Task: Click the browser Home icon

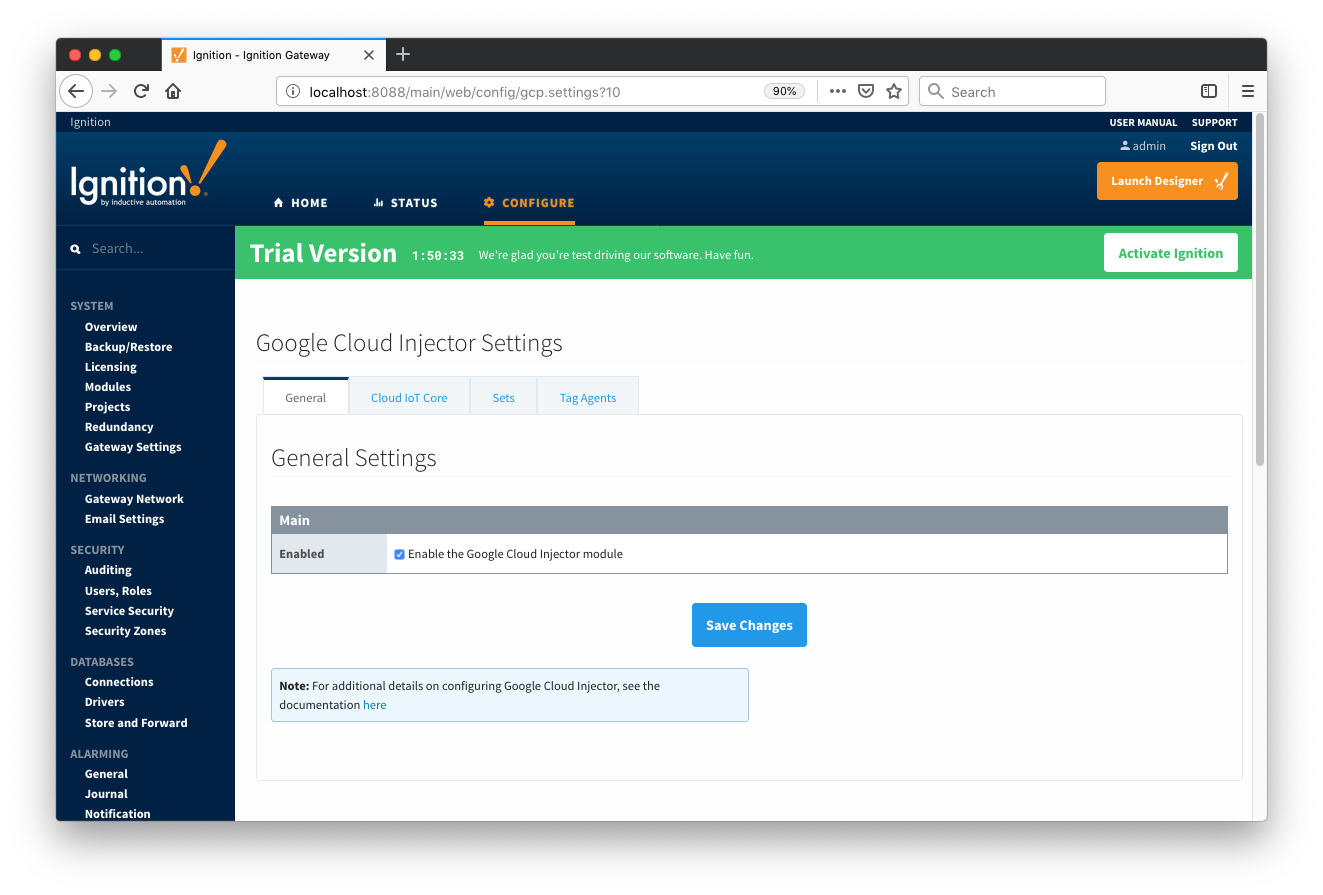Action: pyautogui.click(x=173, y=91)
